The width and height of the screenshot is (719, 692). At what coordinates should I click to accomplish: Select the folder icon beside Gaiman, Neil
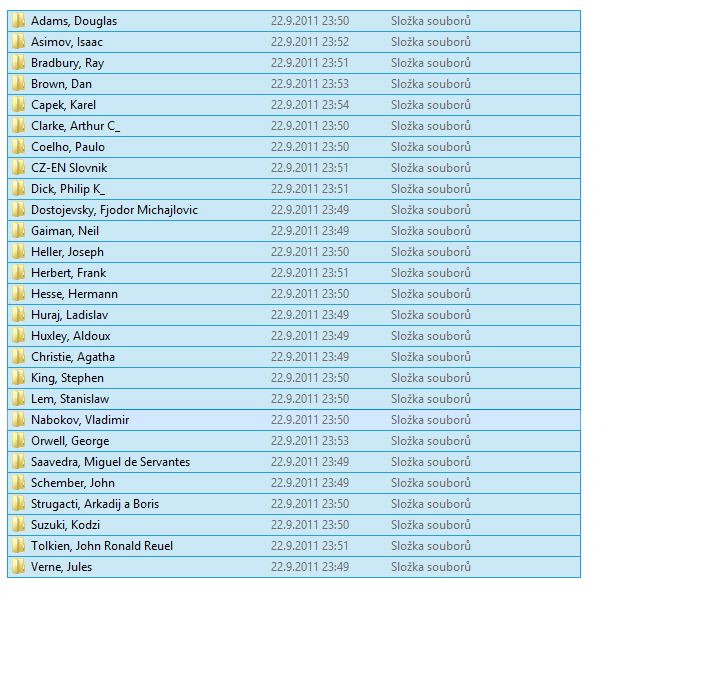click(18, 231)
